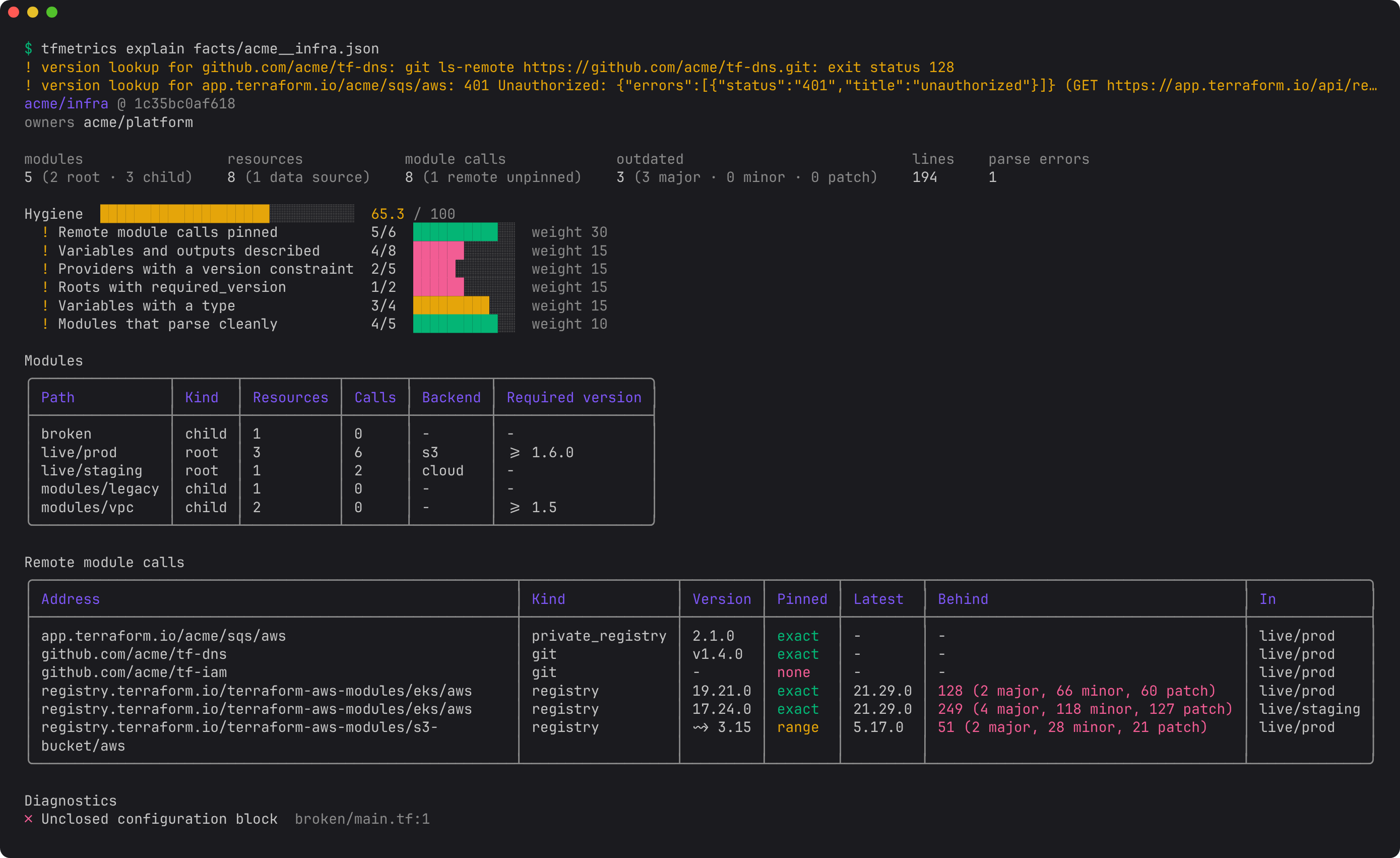Click the none pinned value for tf-iam
The height and width of the screenshot is (858, 1400).
pyautogui.click(x=793, y=672)
